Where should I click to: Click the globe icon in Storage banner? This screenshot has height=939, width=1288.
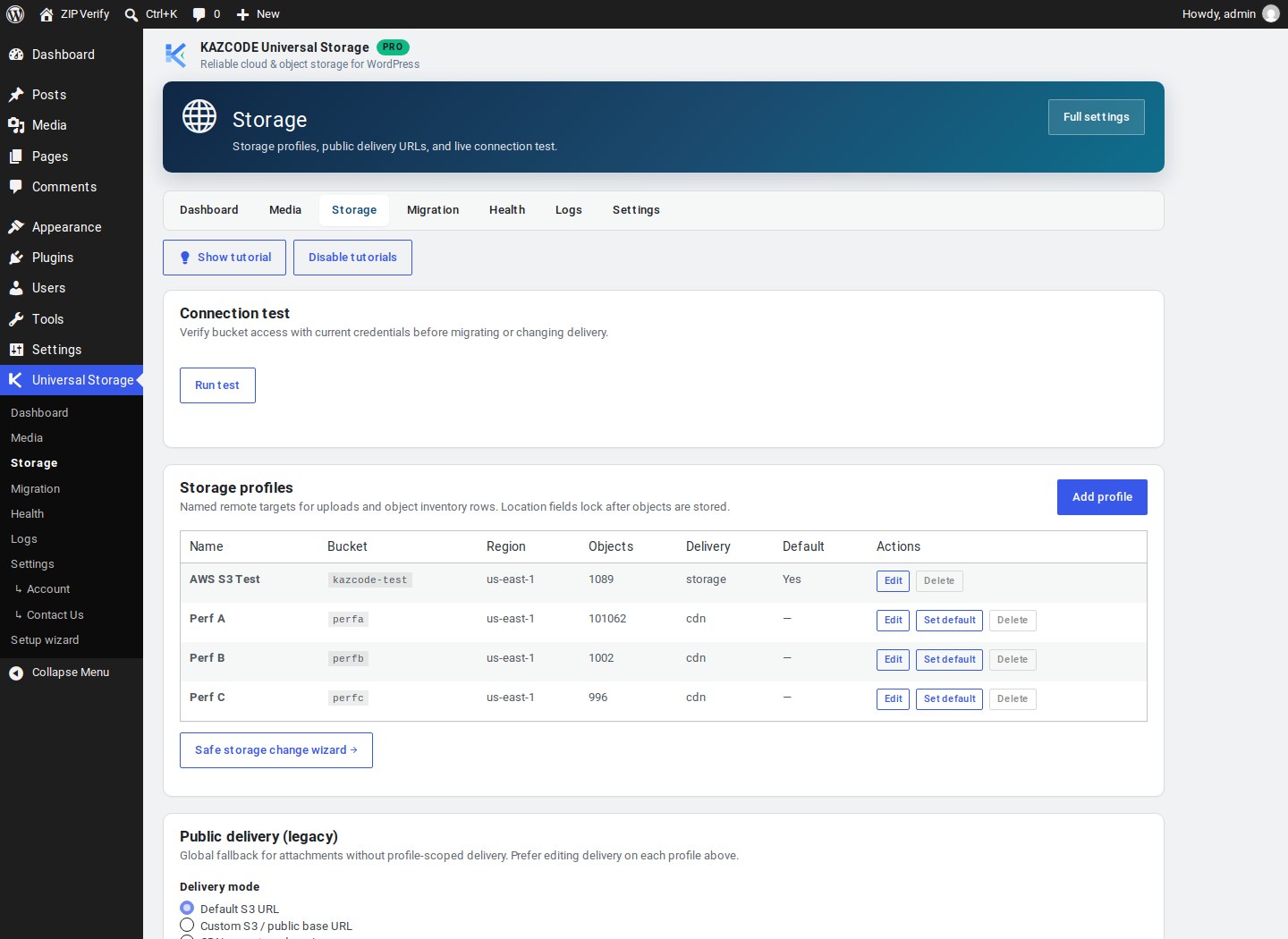(x=199, y=116)
